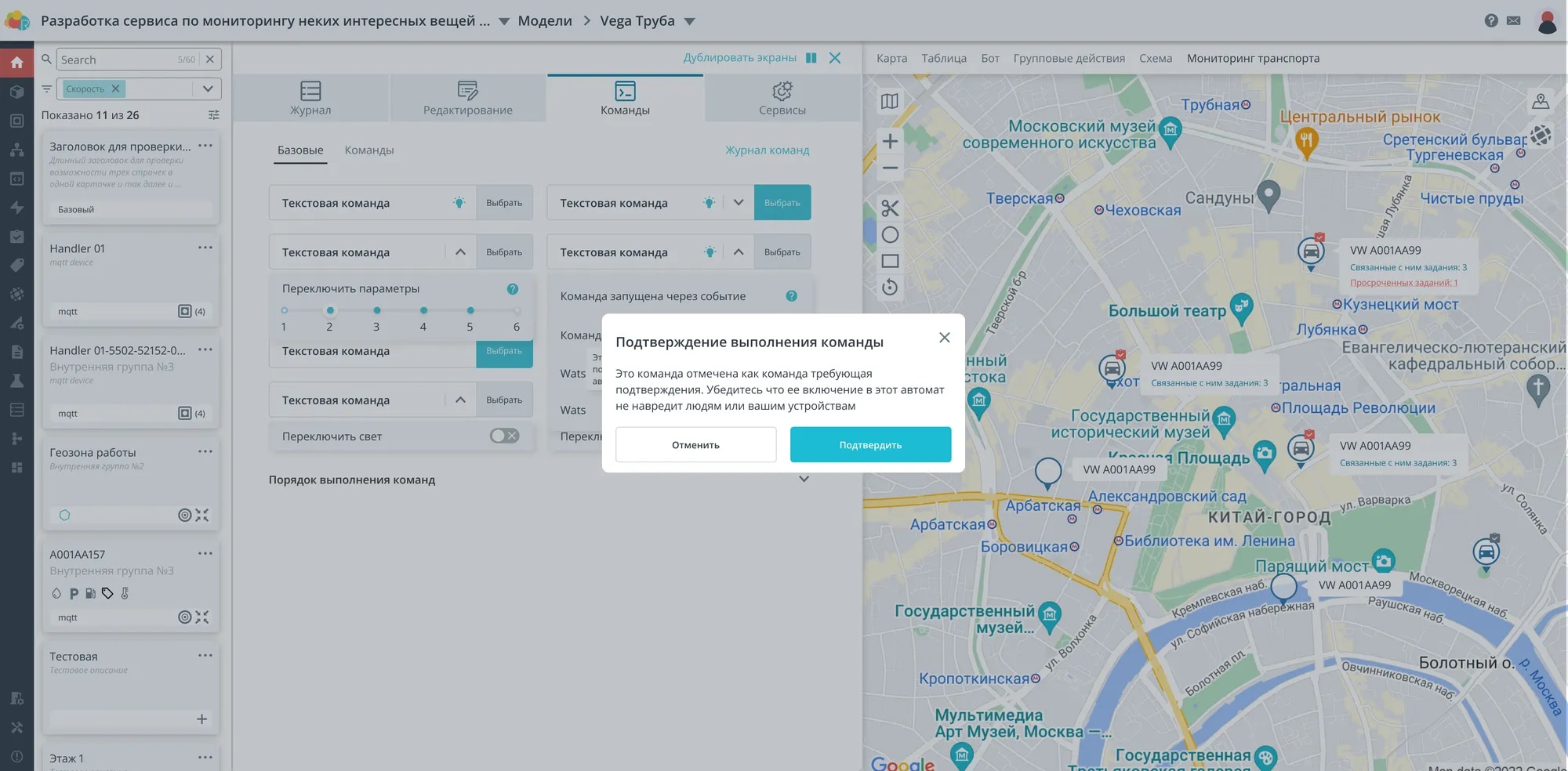This screenshot has height=771, width=1568.
Task: Open the mail envelope icon in header
Action: [1513, 20]
